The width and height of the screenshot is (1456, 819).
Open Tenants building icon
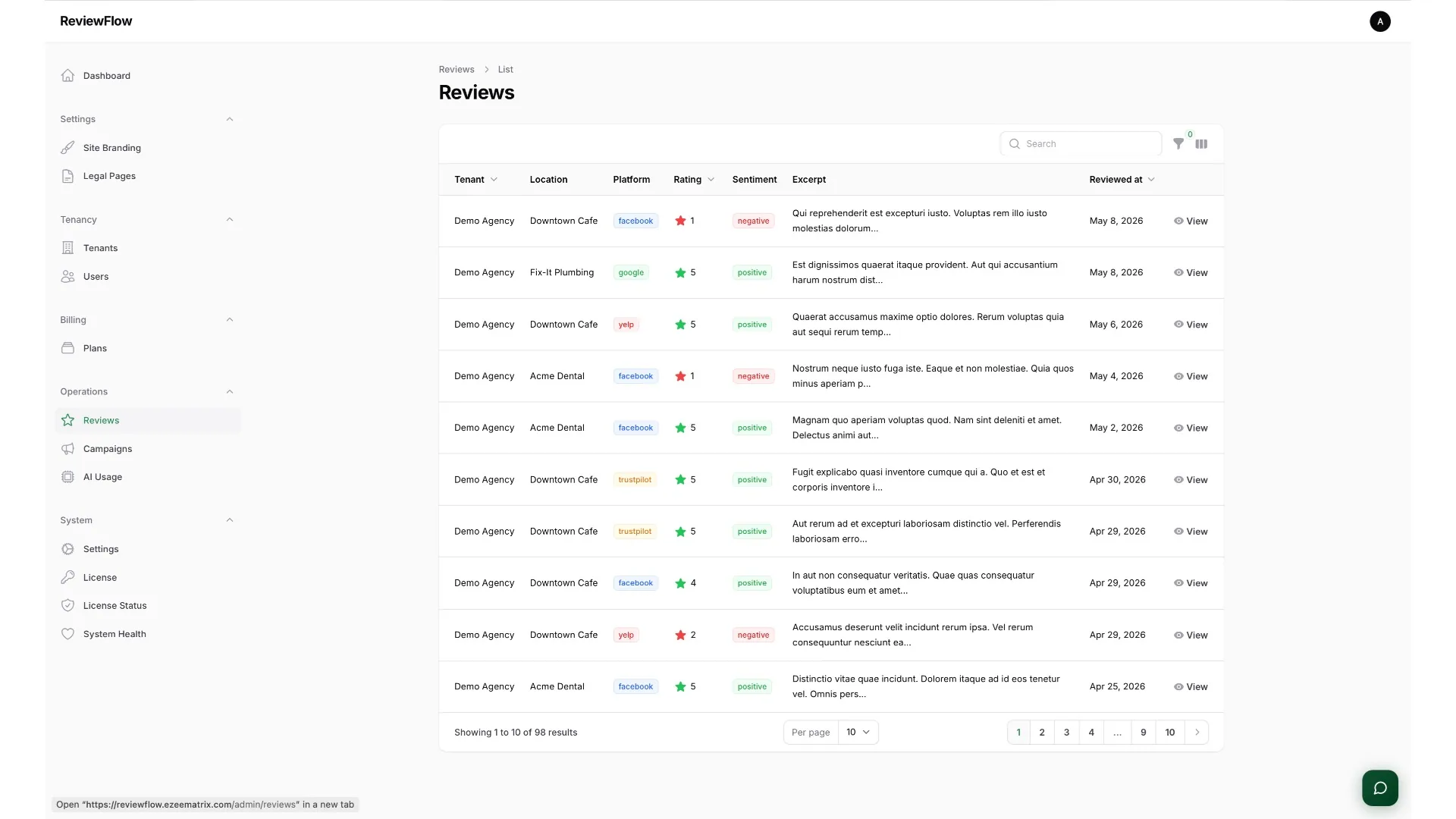pyautogui.click(x=67, y=248)
